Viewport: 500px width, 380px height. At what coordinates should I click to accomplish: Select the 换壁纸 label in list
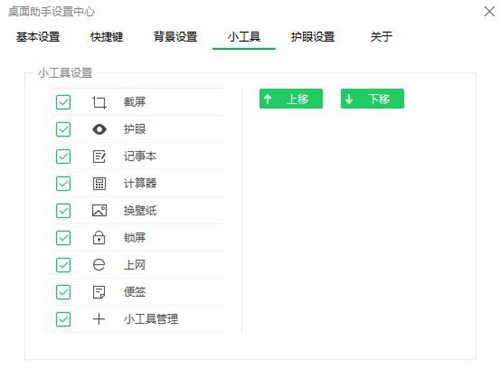click(x=140, y=211)
